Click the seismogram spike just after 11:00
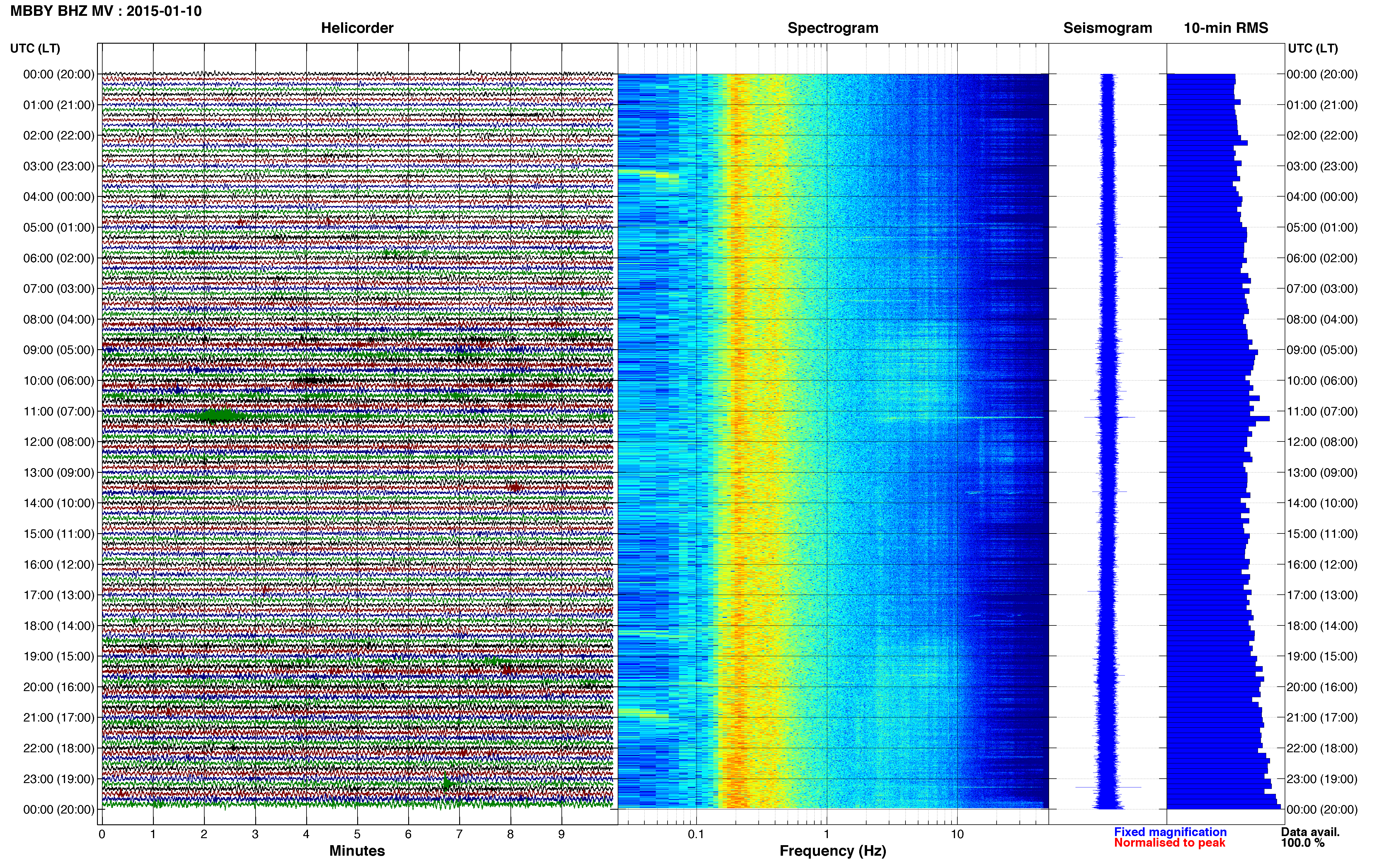 tap(1109, 417)
